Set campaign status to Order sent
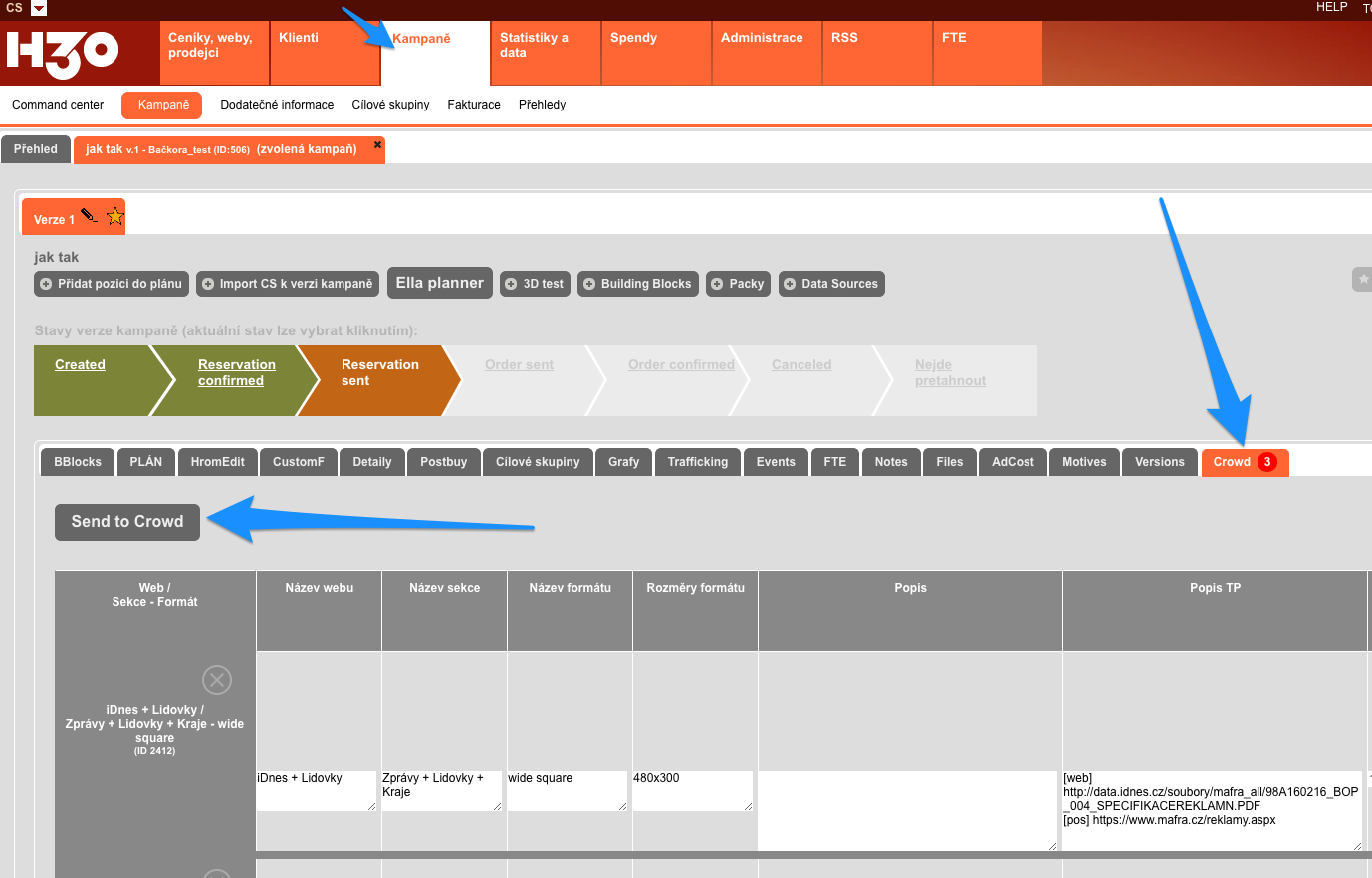The width and height of the screenshot is (1372, 878). [519, 365]
